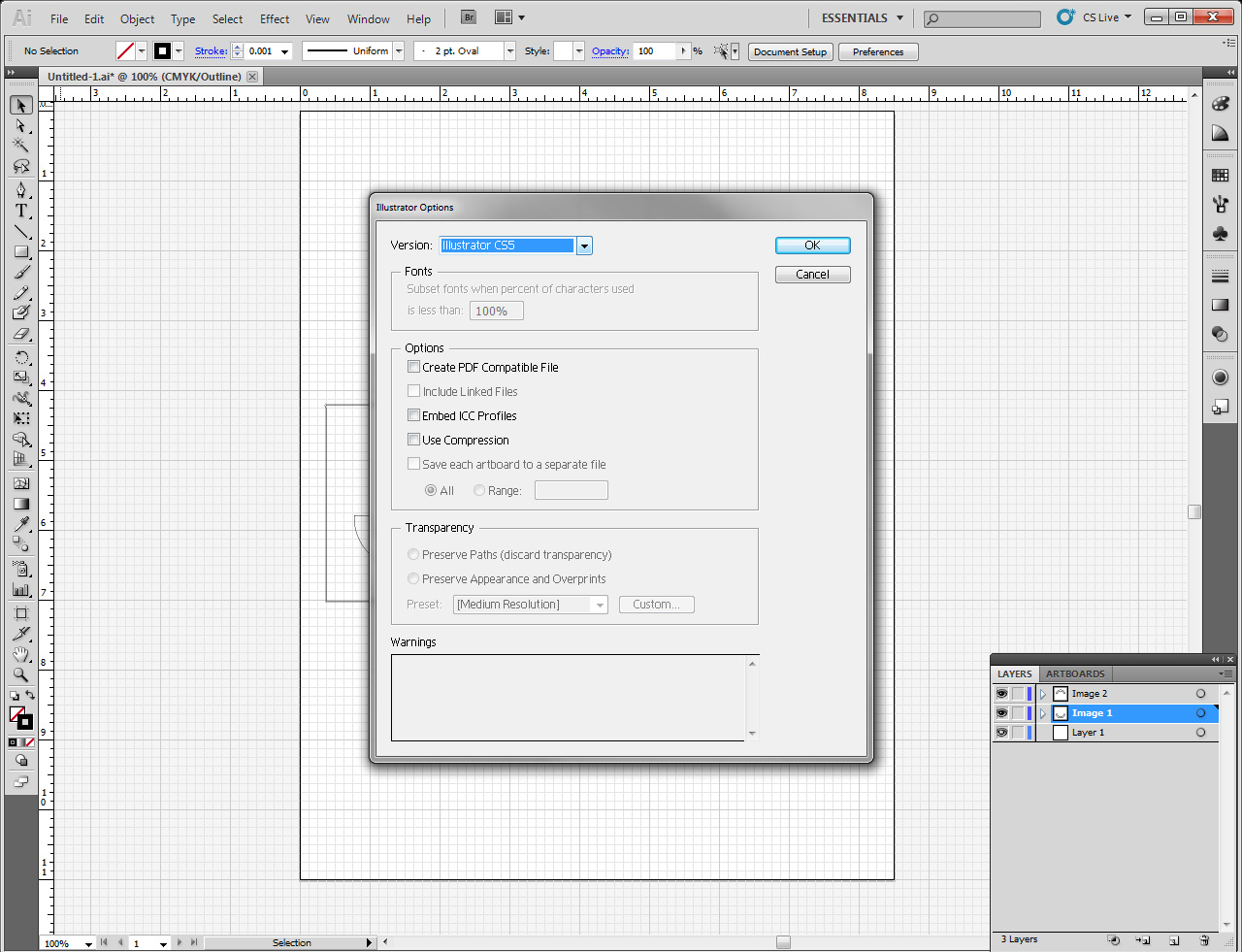Open the Version dropdown in Illustrator Options
This screenshot has width=1242, height=952.
tap(584, 246)
